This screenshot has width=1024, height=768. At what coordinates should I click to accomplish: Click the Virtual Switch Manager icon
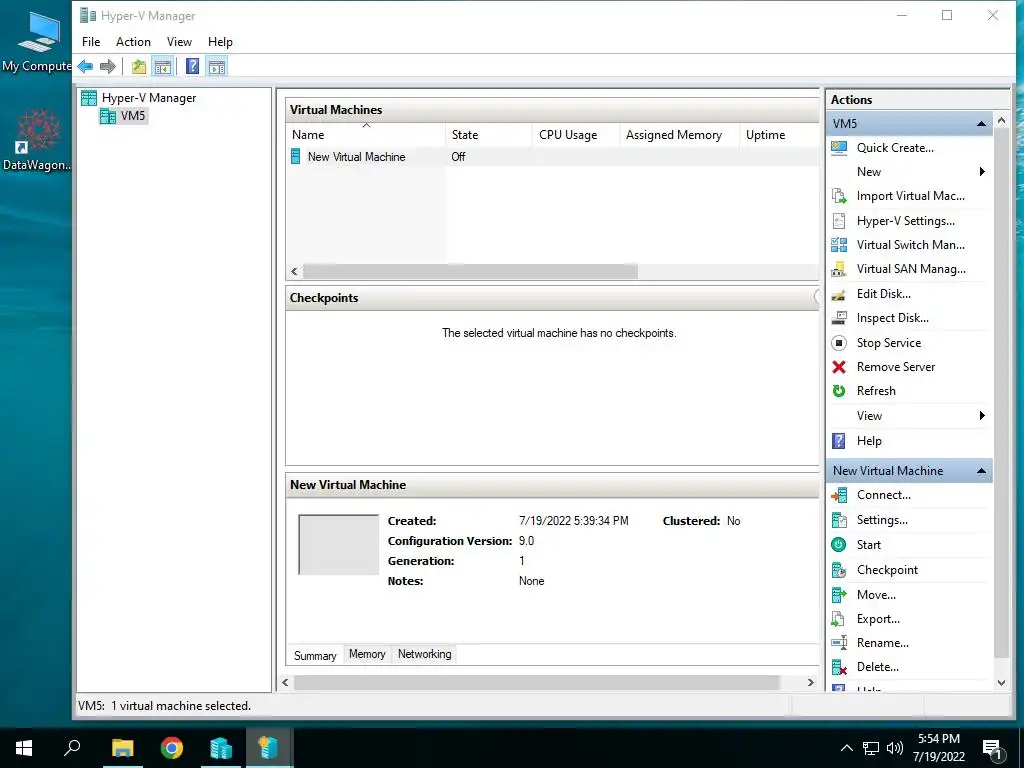coord(839,245)
